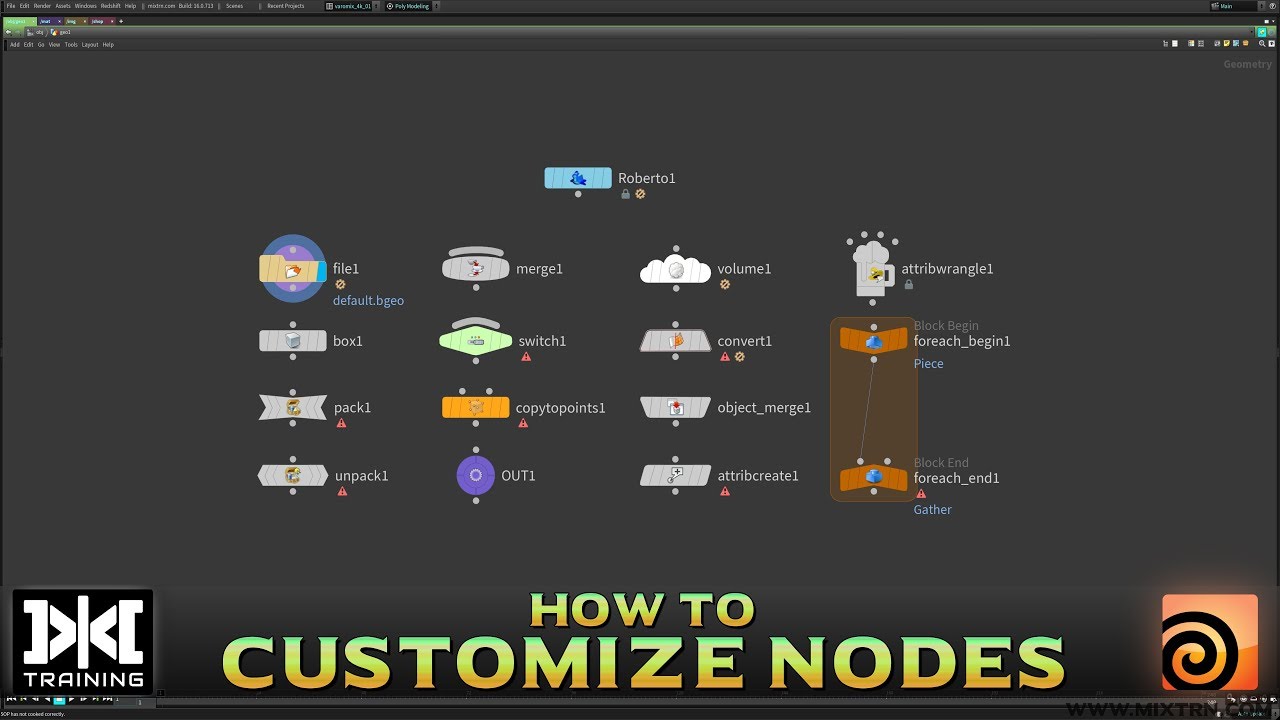The width and height of the screenshot is (1280, 720).
Task: Click the box1 node icon
Action: coord(293,341)
